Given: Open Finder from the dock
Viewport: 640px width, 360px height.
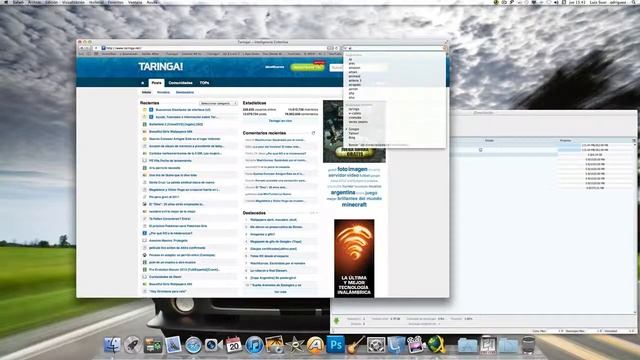Looking at the screenshot, I should pyautogui.click(x=112, y=345).
